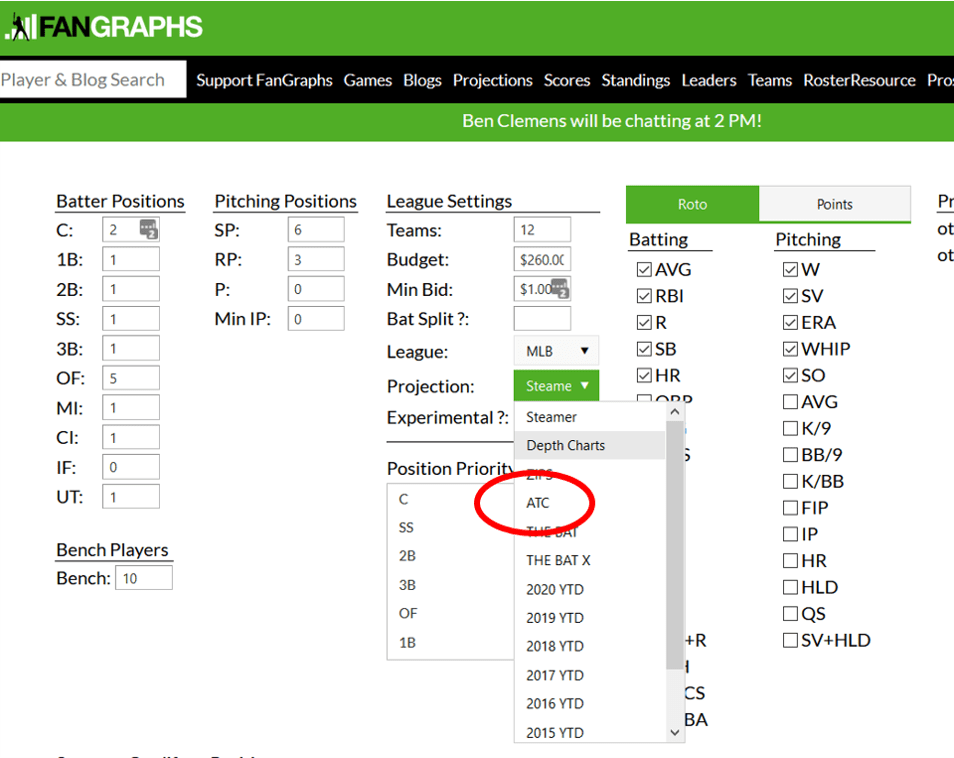Viewport: 954px width, 758px height.
Task: Switch to the Points tab
Action: point(834,204)
